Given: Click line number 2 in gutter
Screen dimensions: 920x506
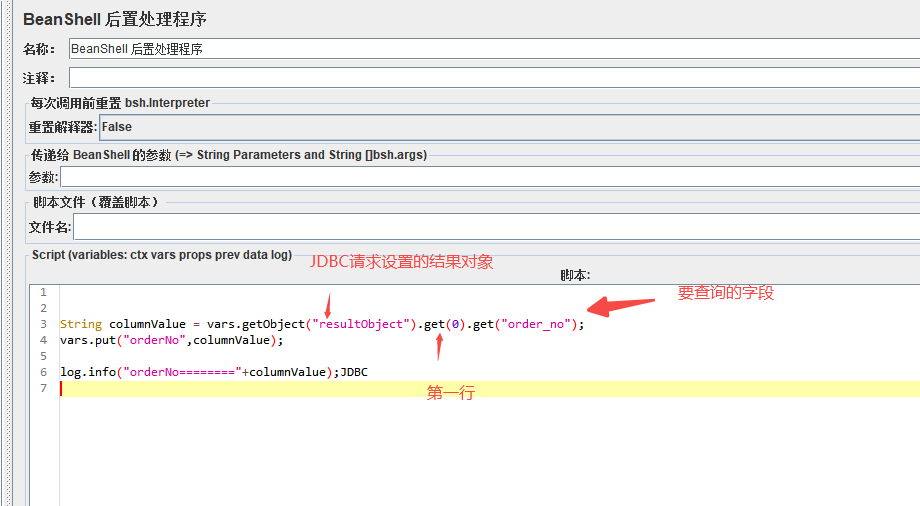Looking at the screenshot, I should [x=43, y=308].
